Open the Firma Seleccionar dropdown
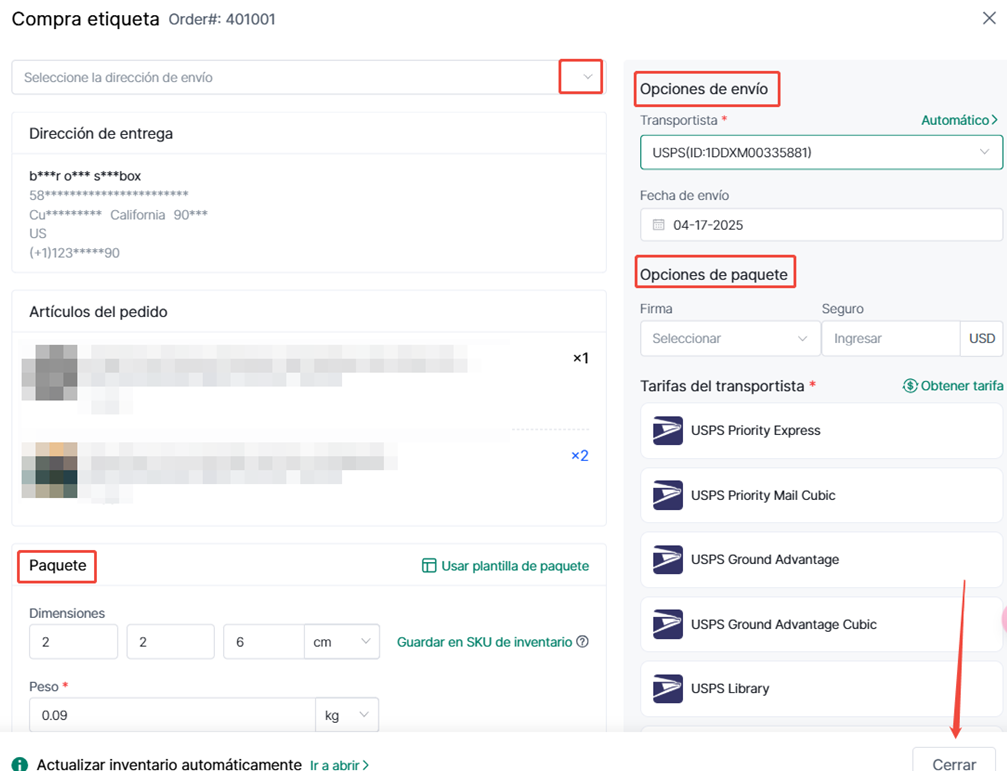This screenshot has width=1007, height=778. [x=730, y=339]
